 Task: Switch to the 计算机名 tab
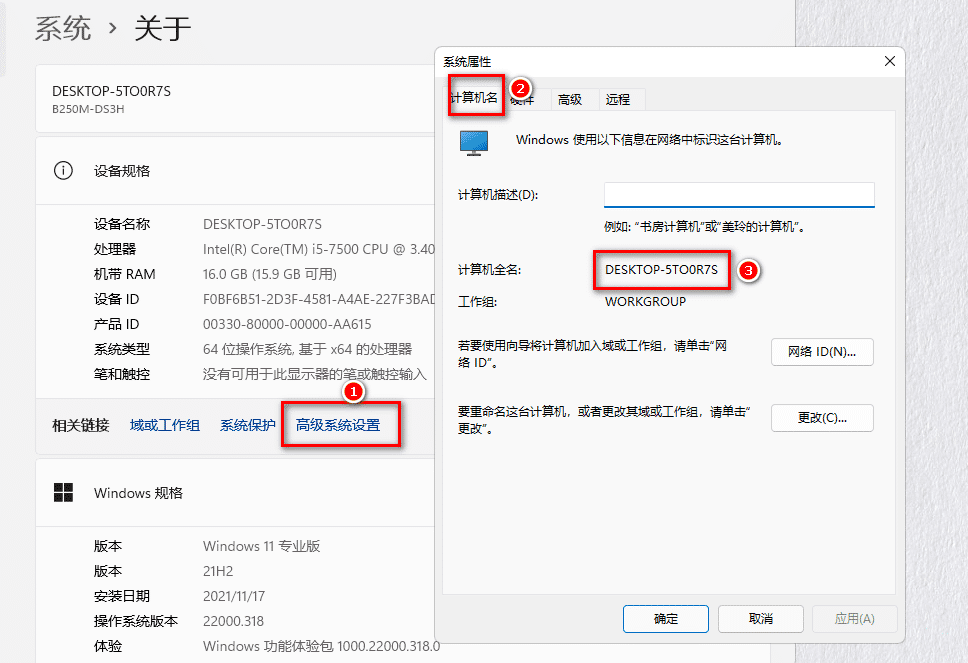(473, 98)
